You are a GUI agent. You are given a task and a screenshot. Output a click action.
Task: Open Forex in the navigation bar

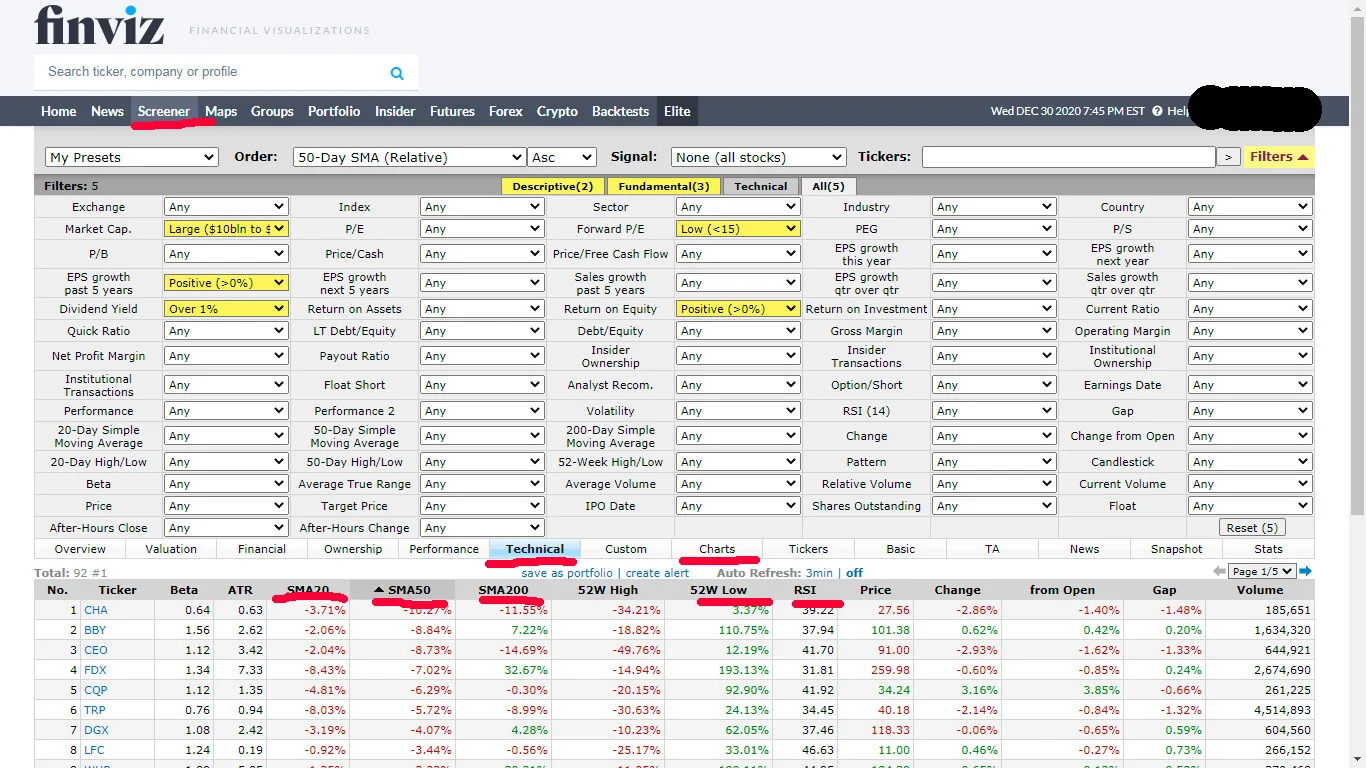506,111
